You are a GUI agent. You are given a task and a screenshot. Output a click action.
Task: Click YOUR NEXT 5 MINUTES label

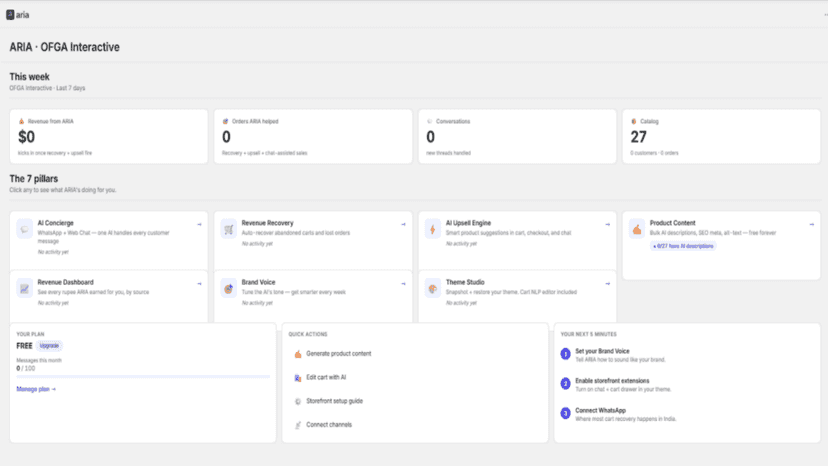[x=588, y=334]
